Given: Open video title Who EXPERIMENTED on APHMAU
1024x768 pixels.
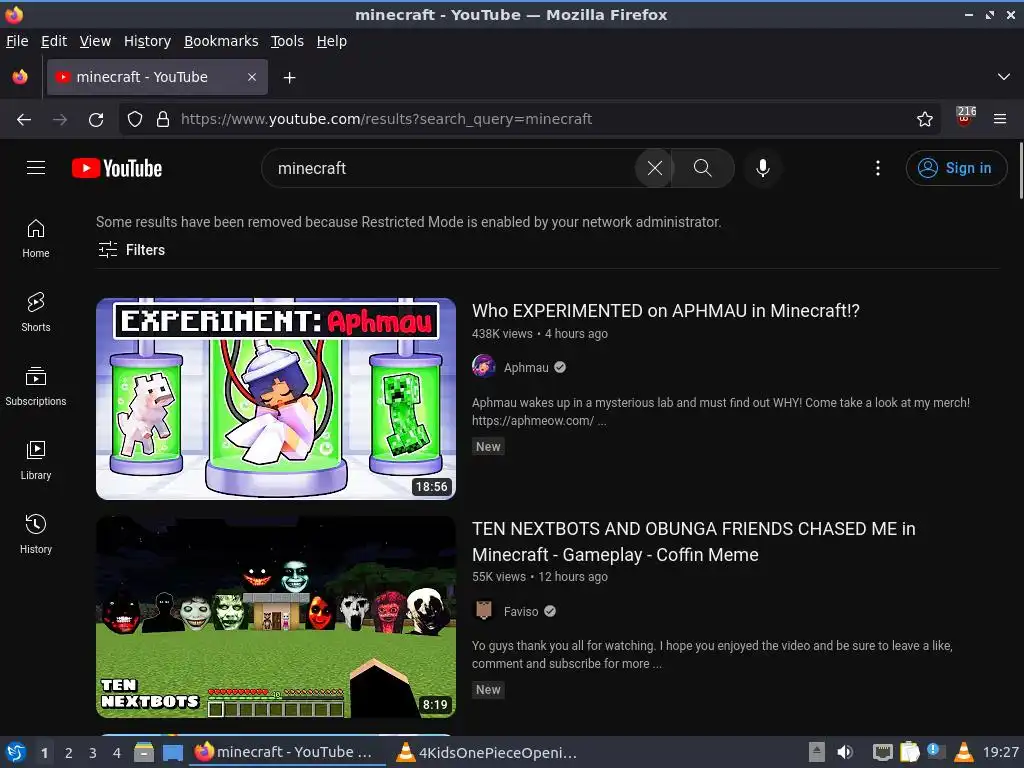Looking at the screenshot, I should pos(665,311).
